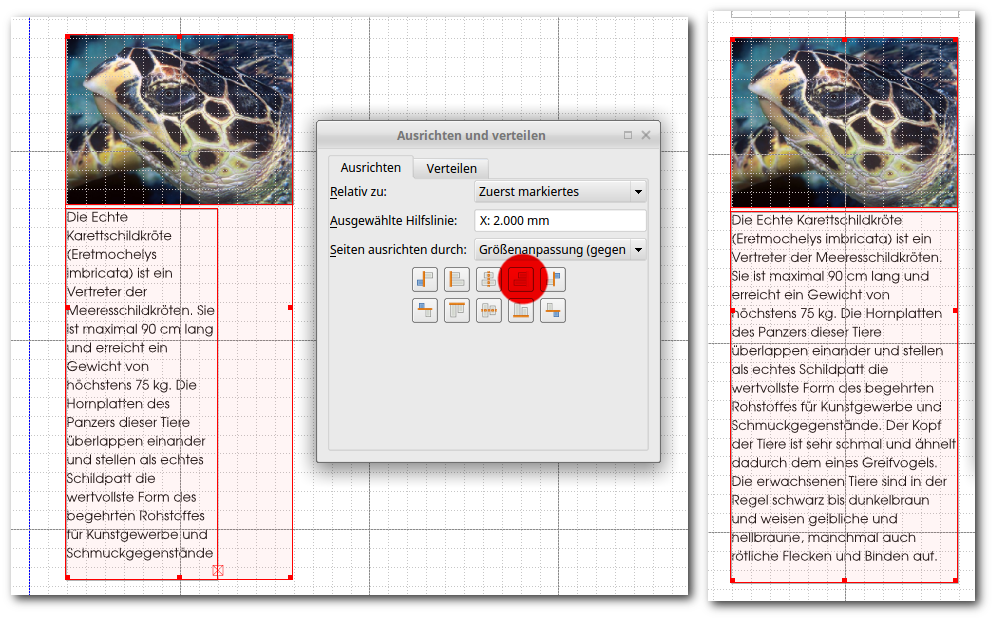Center objects on the horizontal axis
The width and height of the screenshot is (994, 620).
point(489,311)
